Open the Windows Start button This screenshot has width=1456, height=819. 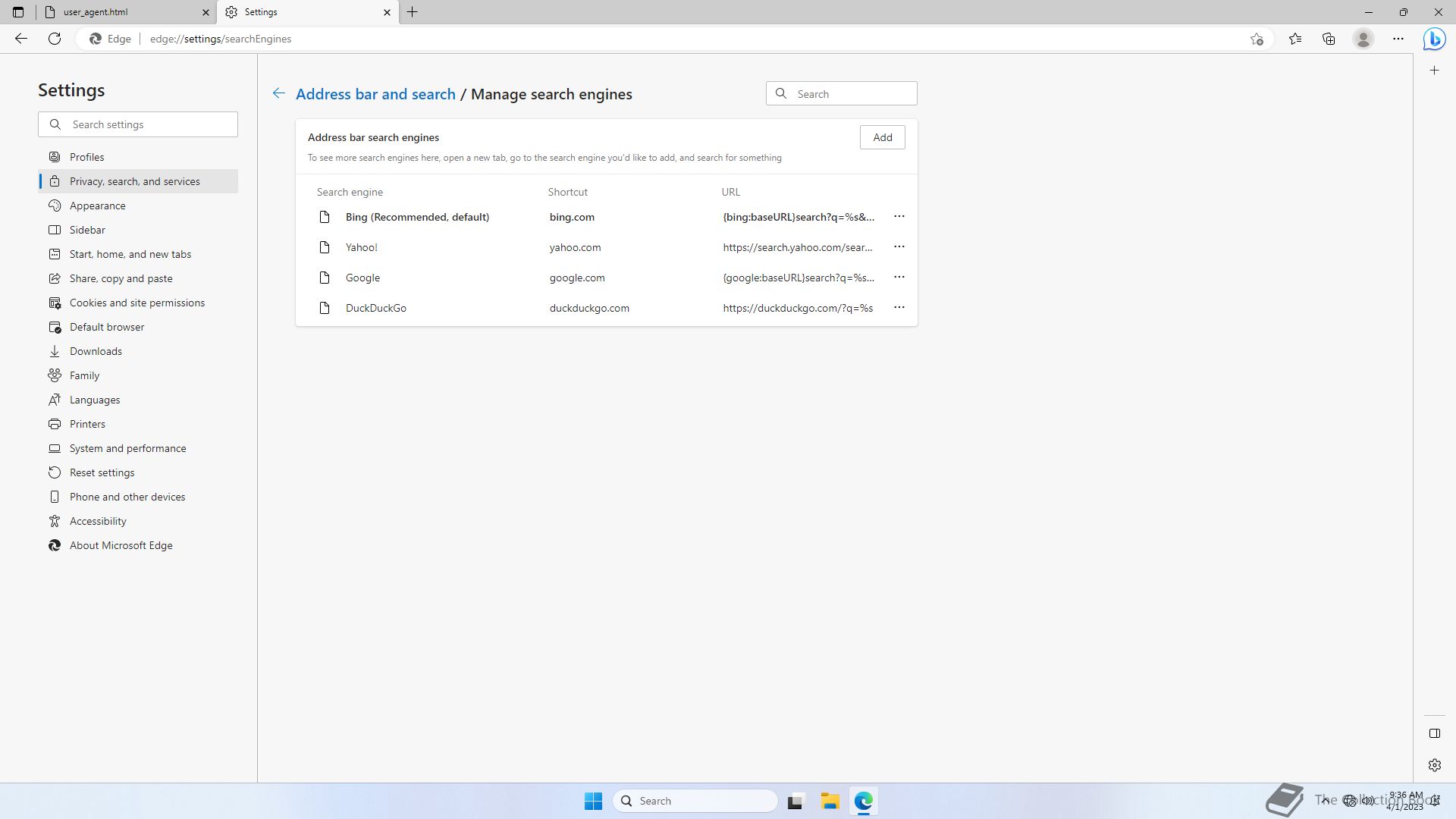593,801
